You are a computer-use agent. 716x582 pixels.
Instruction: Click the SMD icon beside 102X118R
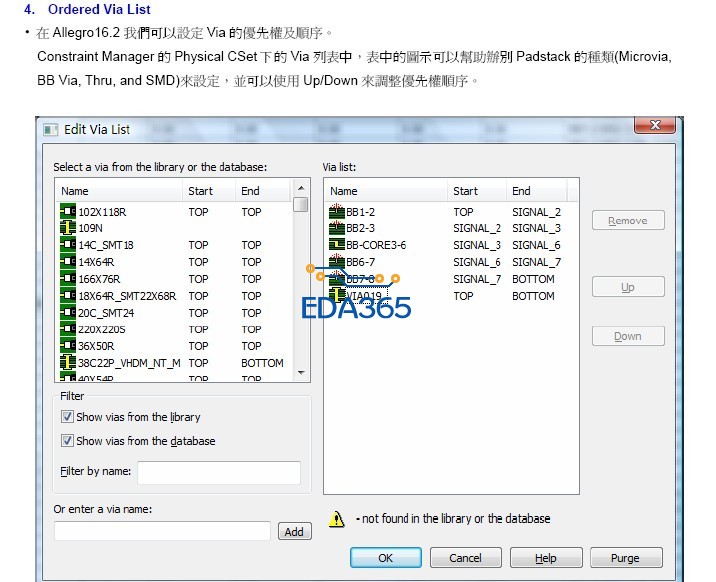pyautogui.click(x=68, y=211)
